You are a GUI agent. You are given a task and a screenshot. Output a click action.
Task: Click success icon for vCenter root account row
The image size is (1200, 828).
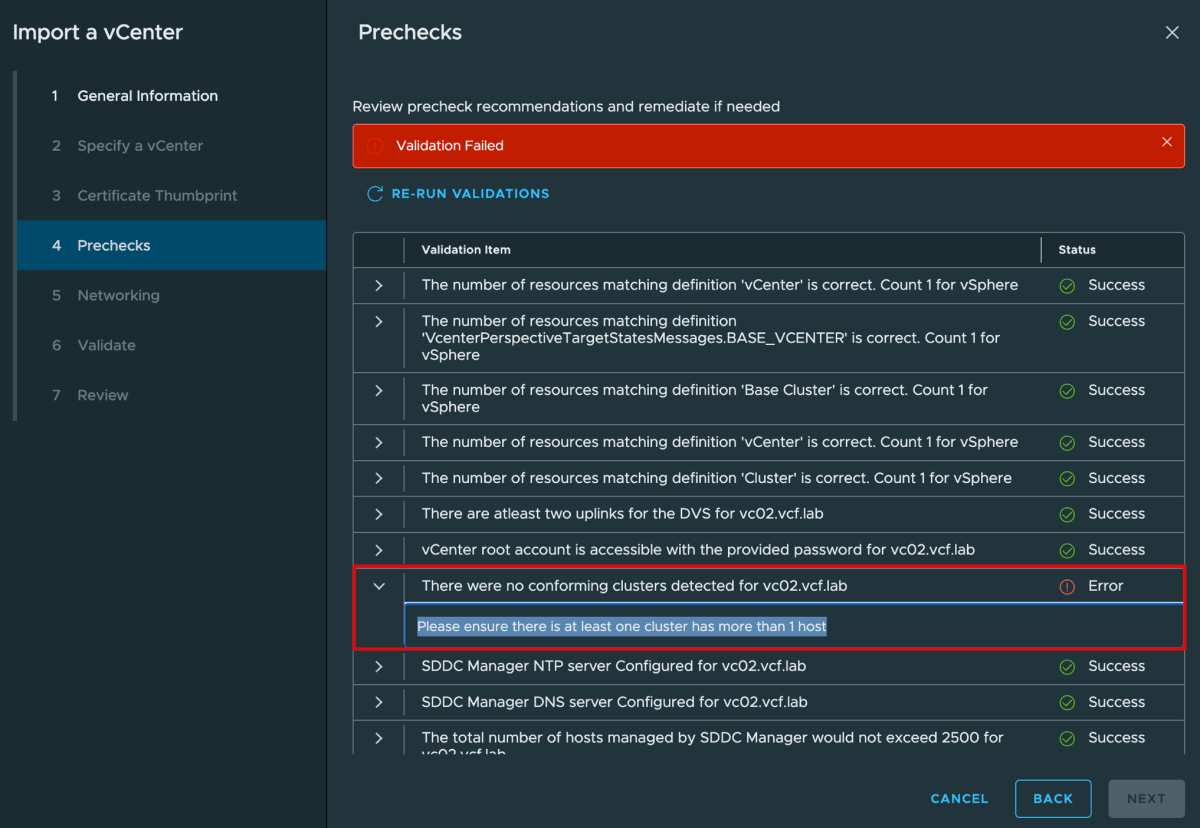point(1067,551)
